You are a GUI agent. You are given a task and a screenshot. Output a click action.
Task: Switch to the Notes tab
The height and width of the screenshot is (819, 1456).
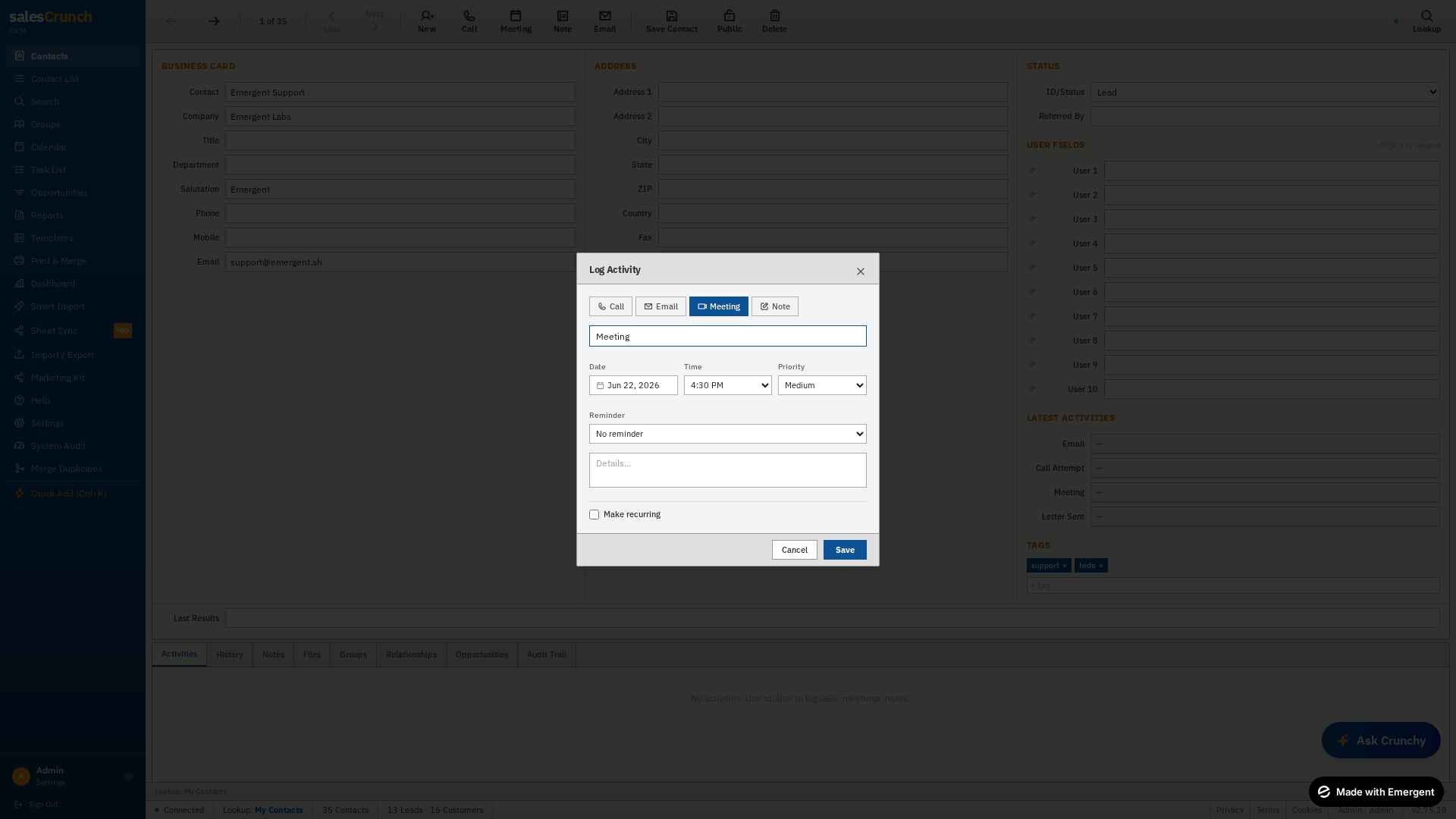(x=273, y=654)
